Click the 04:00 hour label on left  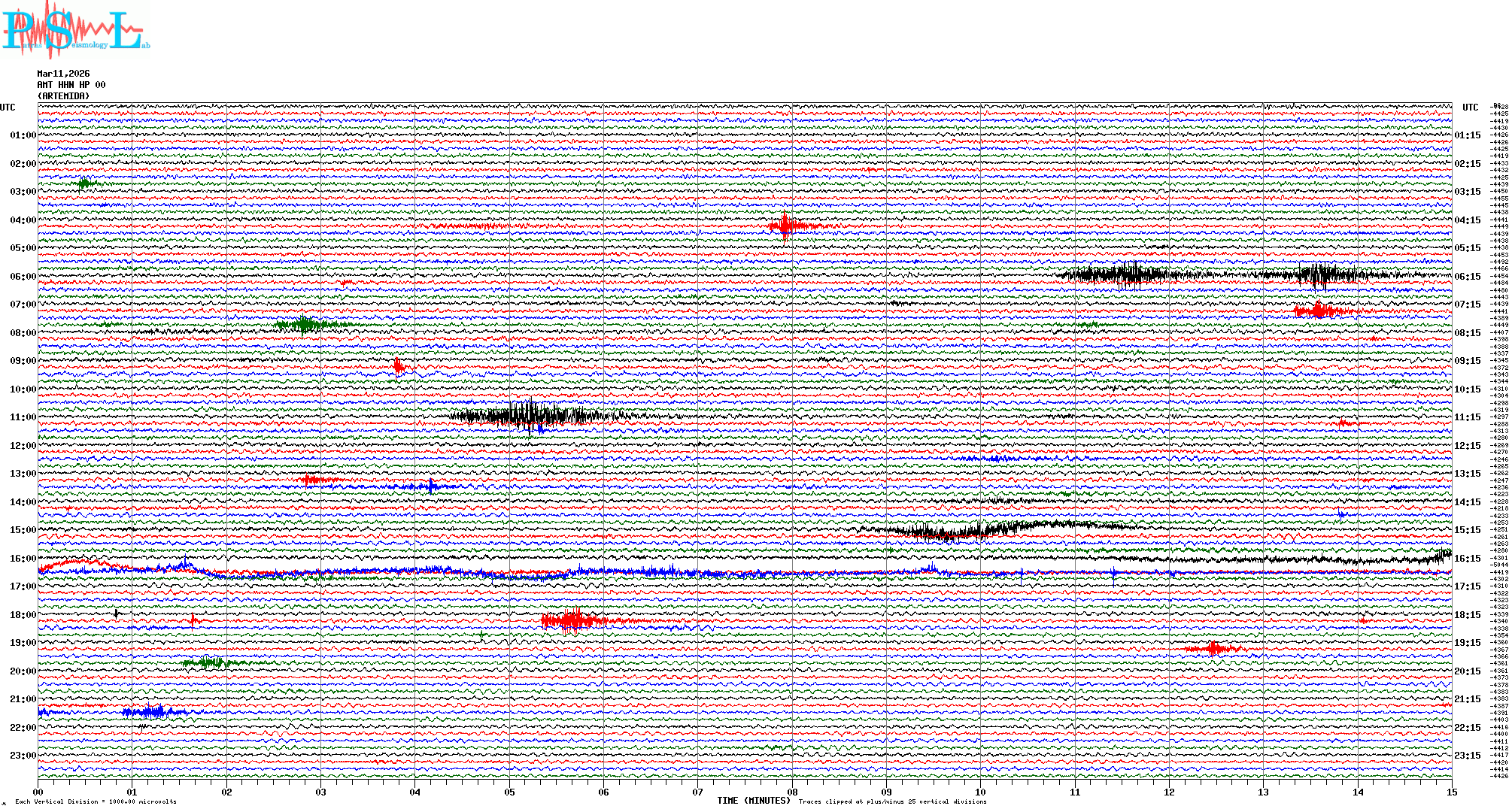point(23,220)
